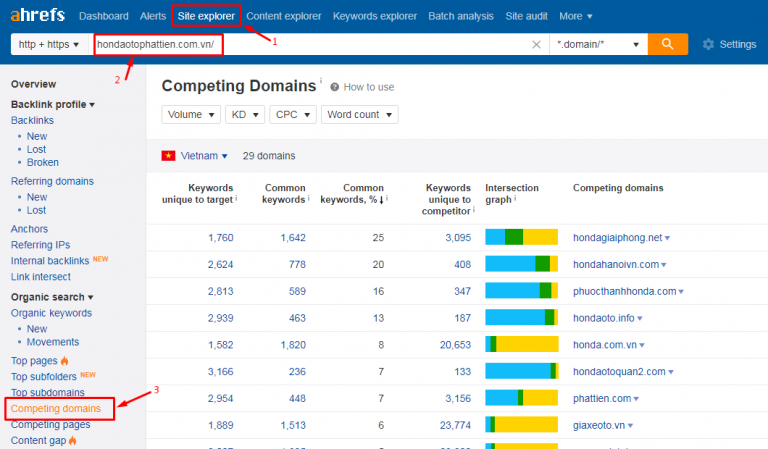This screenshot has height=449, width=768.
Task: Click the phattien.com competing domain
Action: 602,399
